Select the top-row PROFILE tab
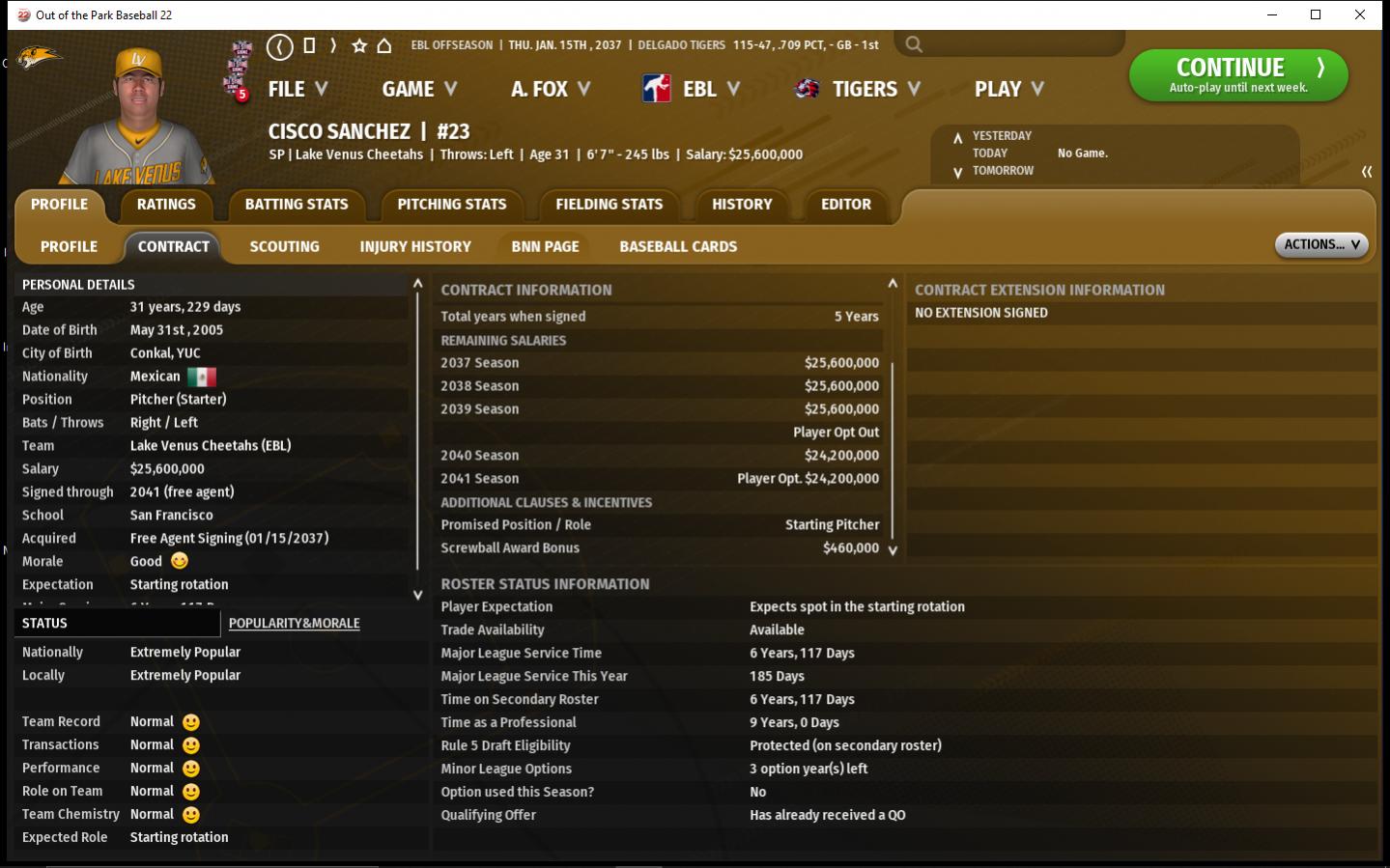This screenshot has width=1390, height=868. (59, 205)
